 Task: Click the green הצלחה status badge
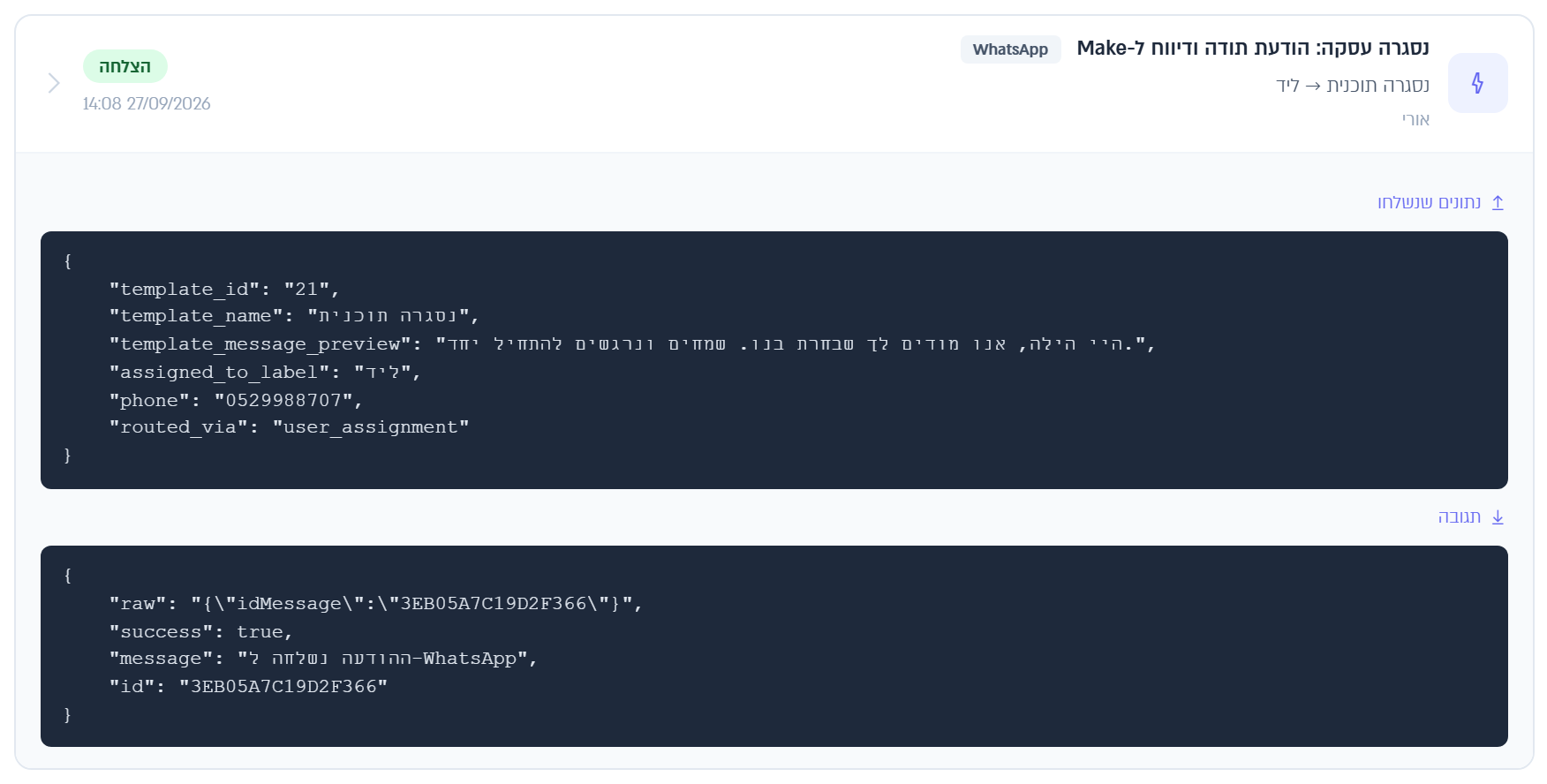pyautogui.click(x=125, y=66)
